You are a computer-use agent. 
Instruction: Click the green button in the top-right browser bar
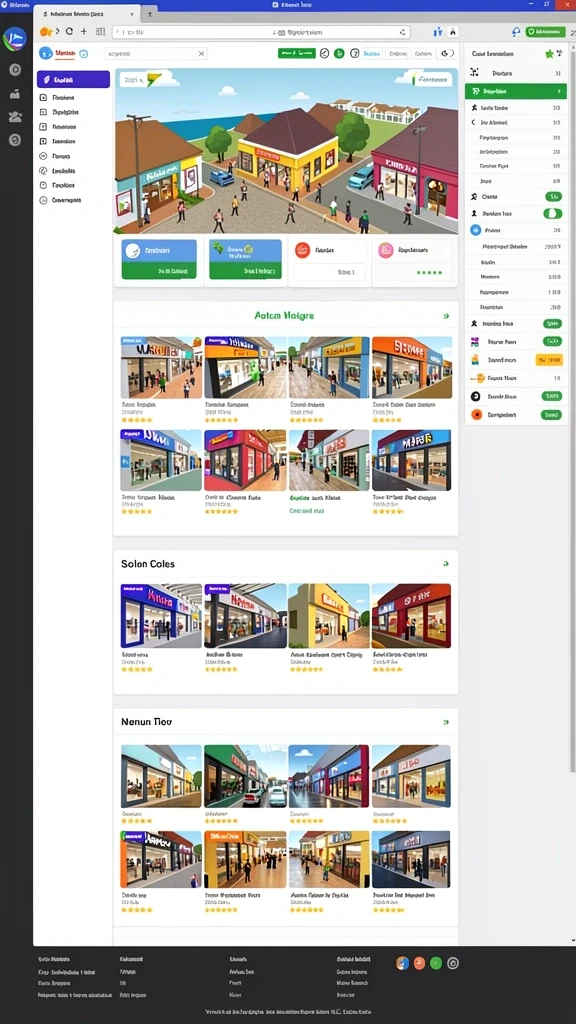(x=546, y=31)
